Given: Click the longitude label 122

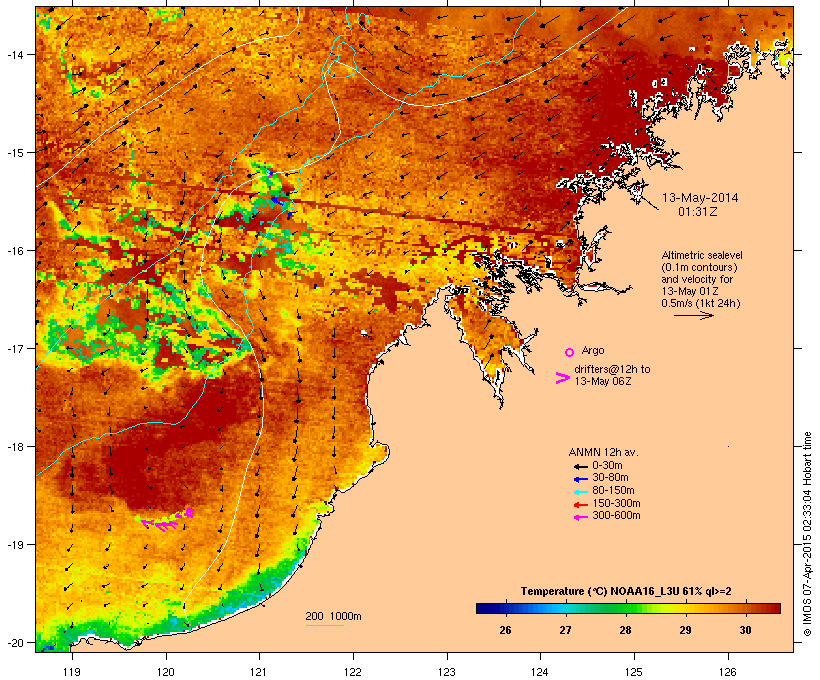Looking at the screenshot, I should tap(353, 672).
